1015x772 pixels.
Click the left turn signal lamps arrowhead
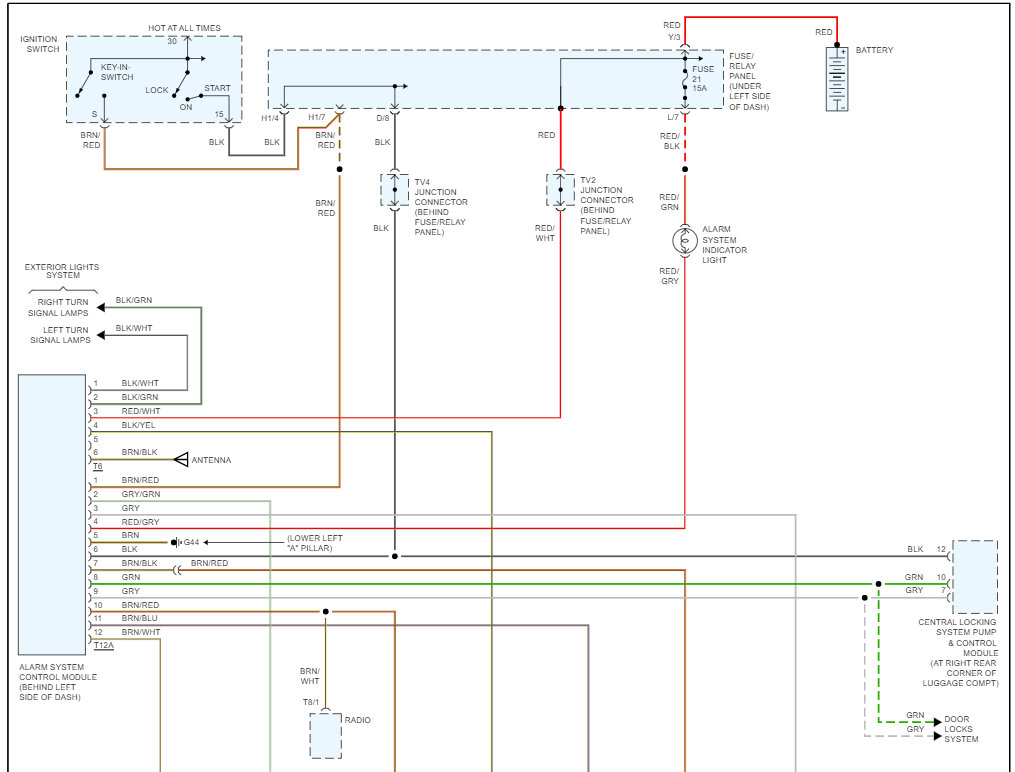pos(101,335)
